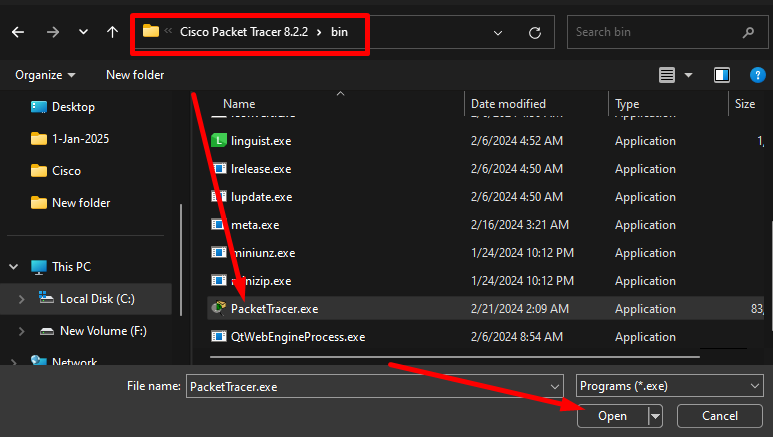
Task: Select QtWebEngineProcess.exe in the list
Action: pyautogui.click(x=298, y=337)
